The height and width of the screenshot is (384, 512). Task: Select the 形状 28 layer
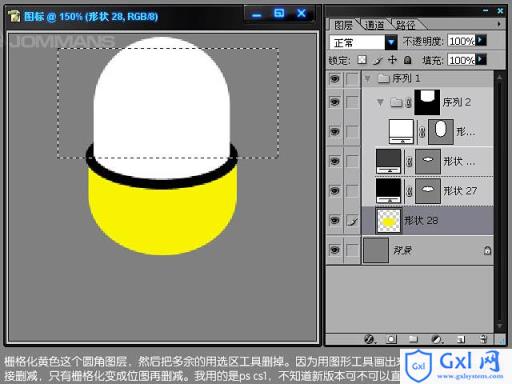click(428, 221)
